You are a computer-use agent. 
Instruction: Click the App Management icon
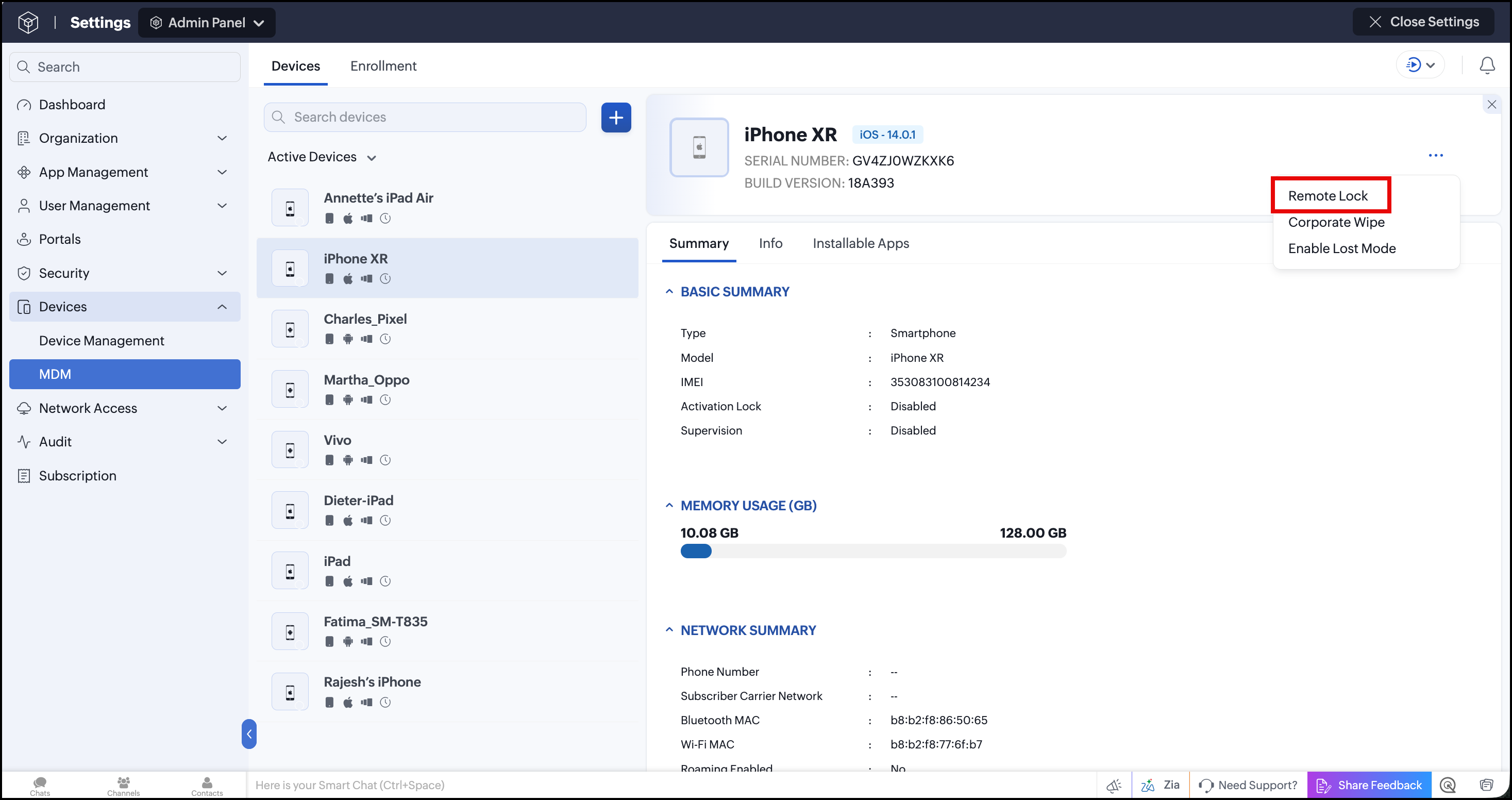(24, 173)
